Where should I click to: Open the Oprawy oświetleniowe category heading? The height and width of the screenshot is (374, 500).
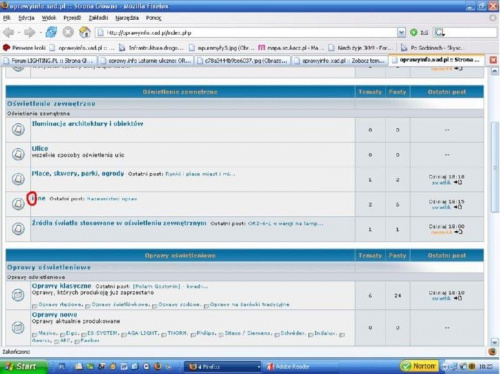pyautogui.click(x=49, y=267)
